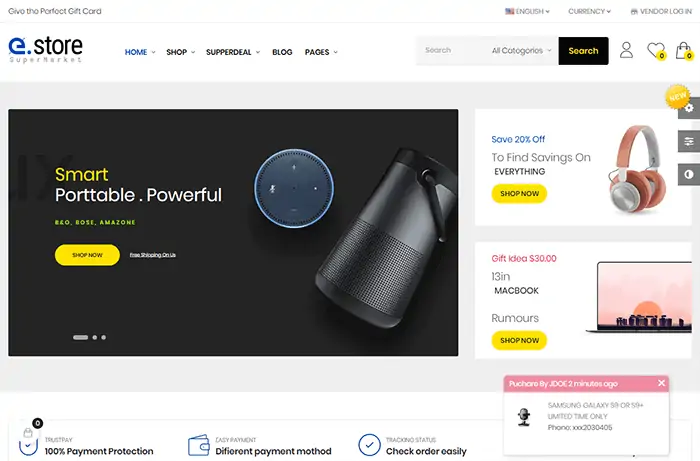Open the settings gear side panel
Image resolution: width=700 pixels, height=461 pixels.
click(x=689, y=108)
